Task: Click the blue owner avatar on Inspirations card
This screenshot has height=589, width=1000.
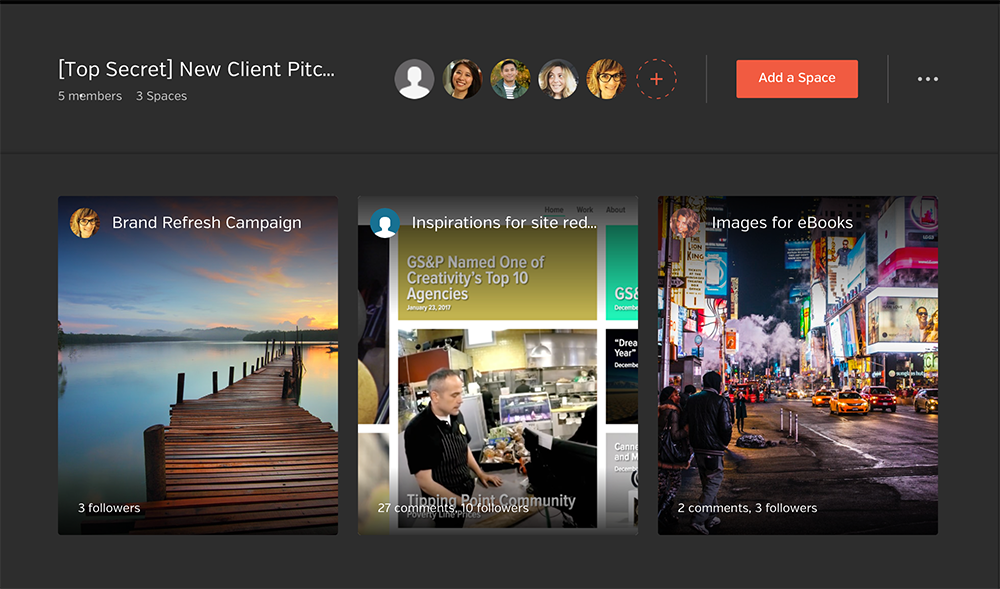Action: click(x=385, y=223)
